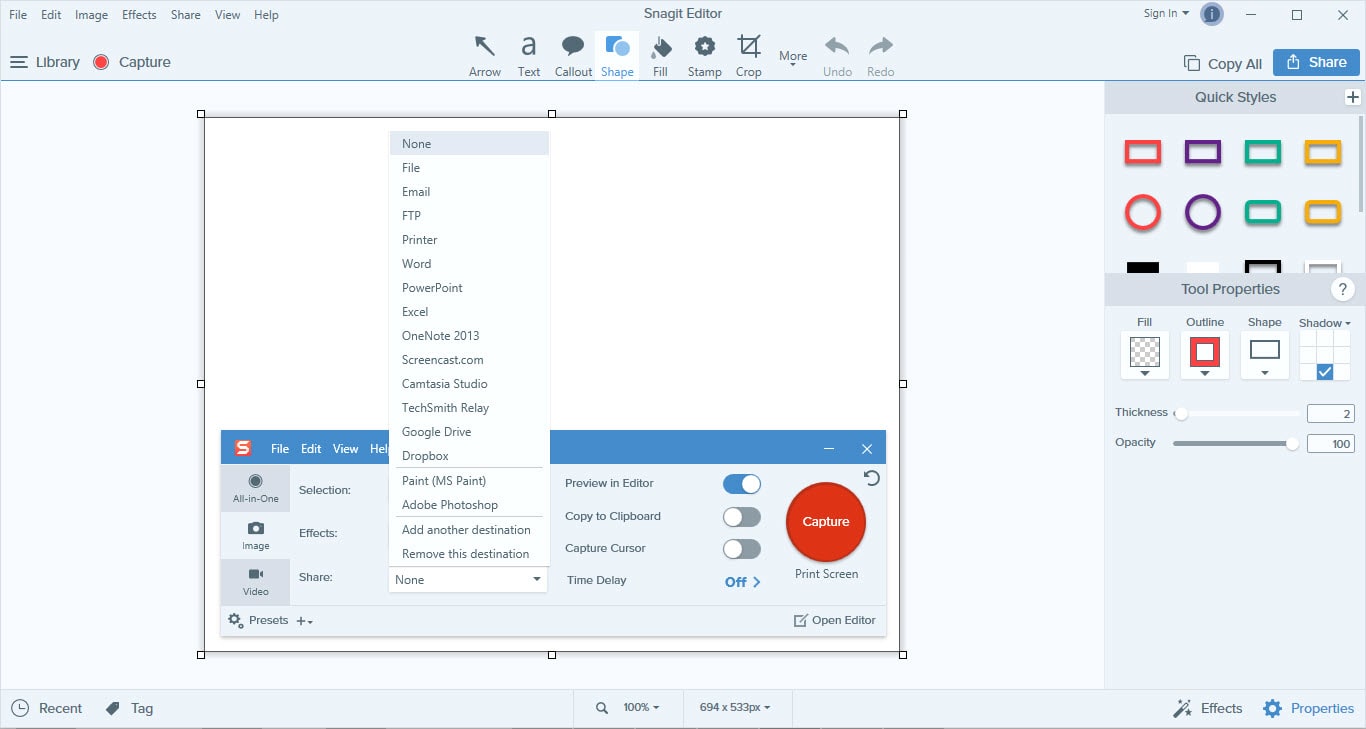Click the red rectangle quick style

(x=1143, y=153)
